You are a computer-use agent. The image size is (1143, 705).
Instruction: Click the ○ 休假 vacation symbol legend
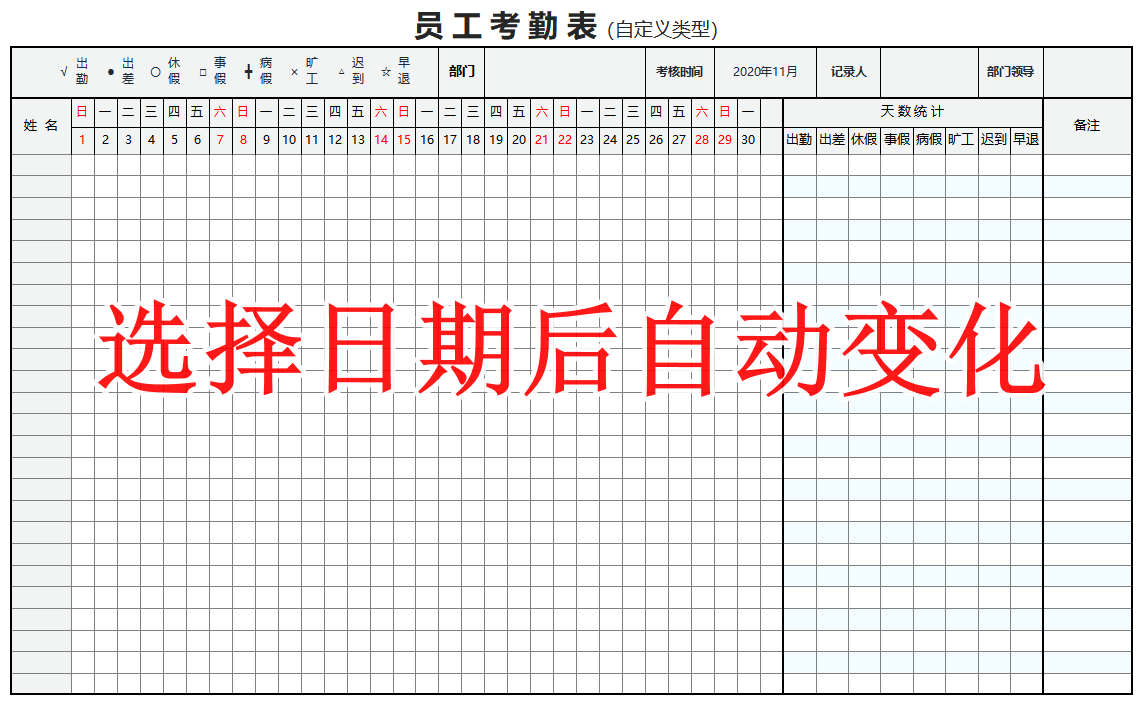[166, 71]
